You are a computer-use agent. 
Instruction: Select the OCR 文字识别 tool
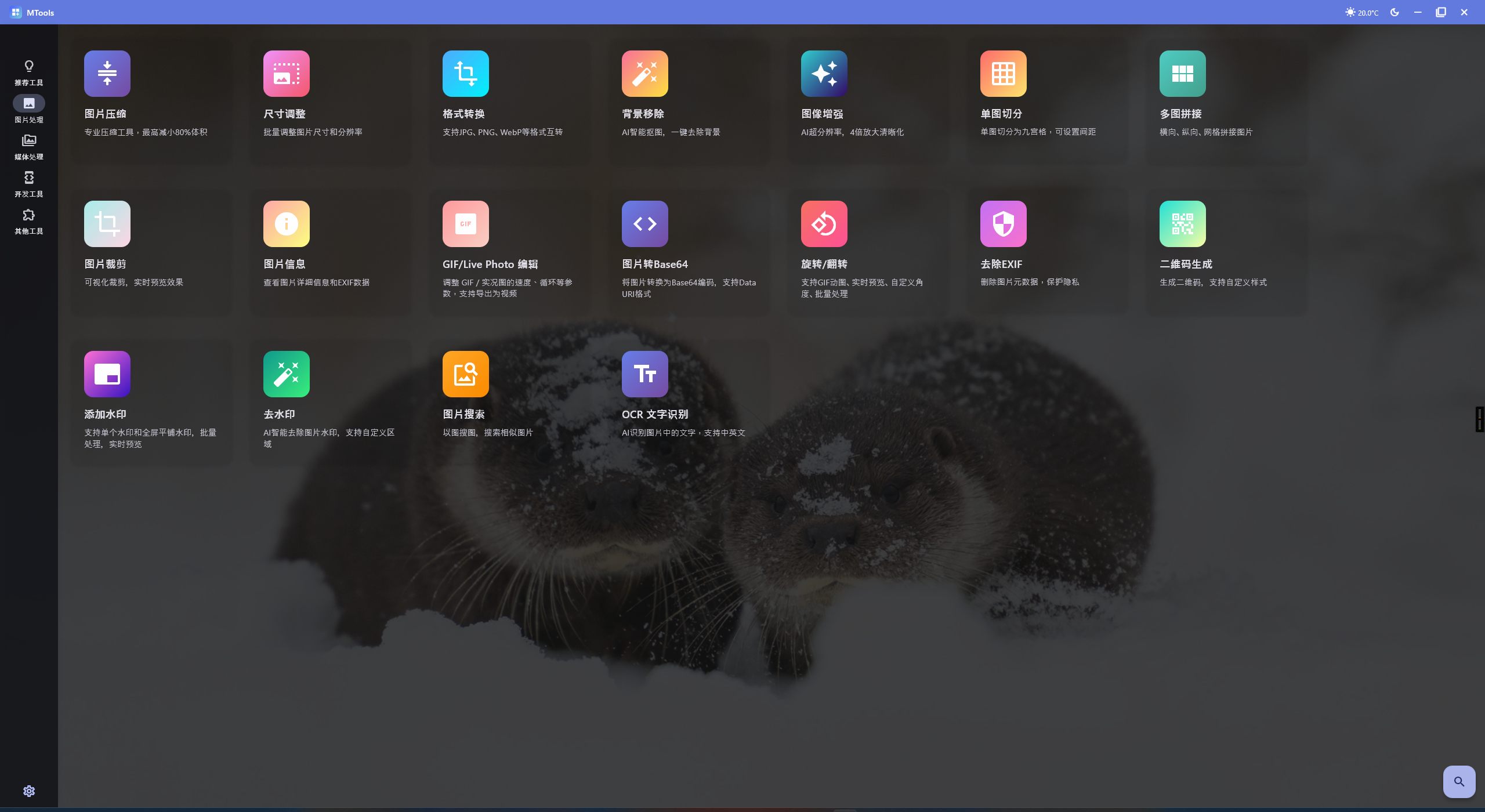pyautogui.click(x=690, y=400)
